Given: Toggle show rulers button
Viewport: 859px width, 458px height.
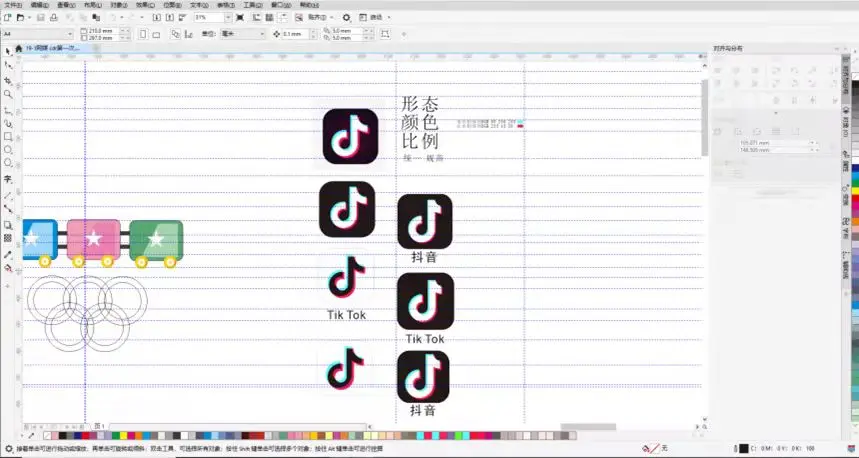Looking at the screenshot, I should (x=256, y=18).
